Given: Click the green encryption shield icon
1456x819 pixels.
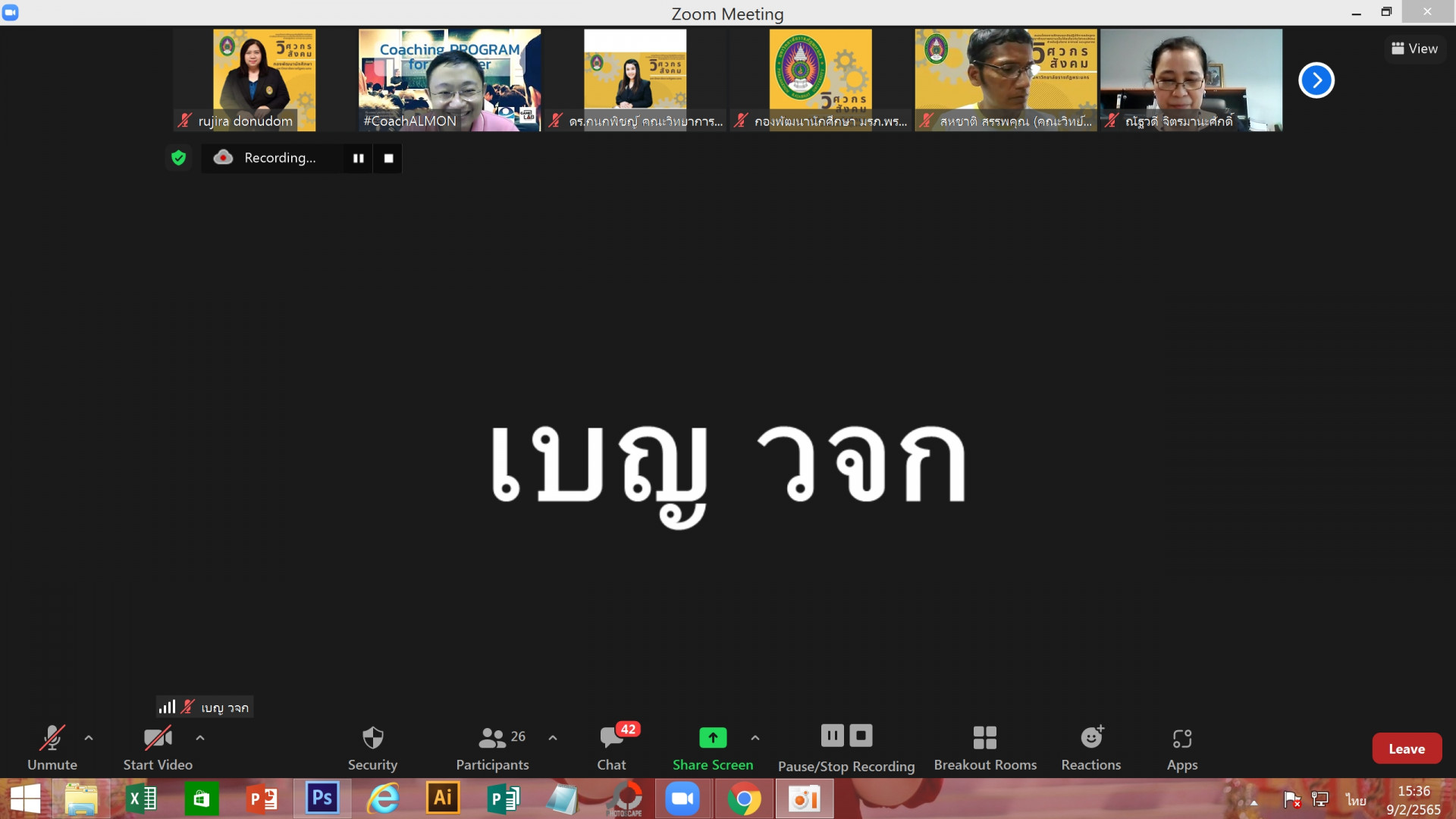Looking at the screenshot, I should pos(178,158).
